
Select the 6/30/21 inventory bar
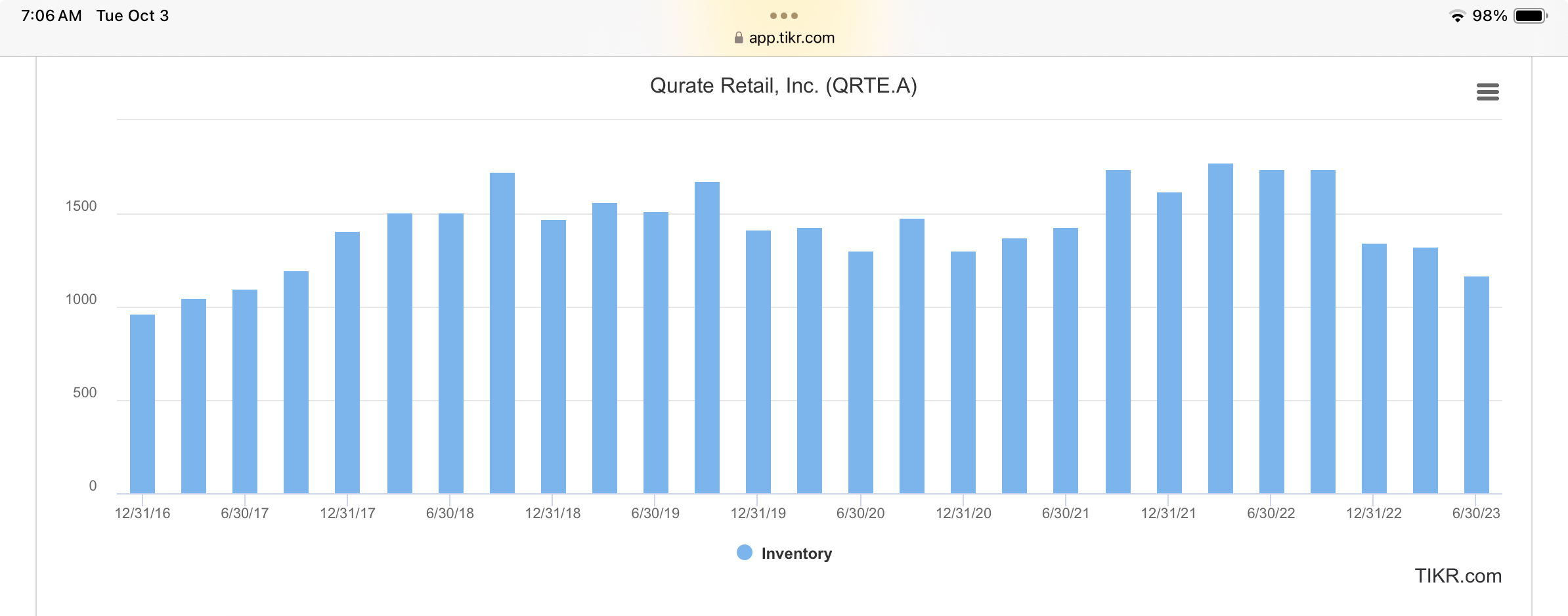point(1066,361)
